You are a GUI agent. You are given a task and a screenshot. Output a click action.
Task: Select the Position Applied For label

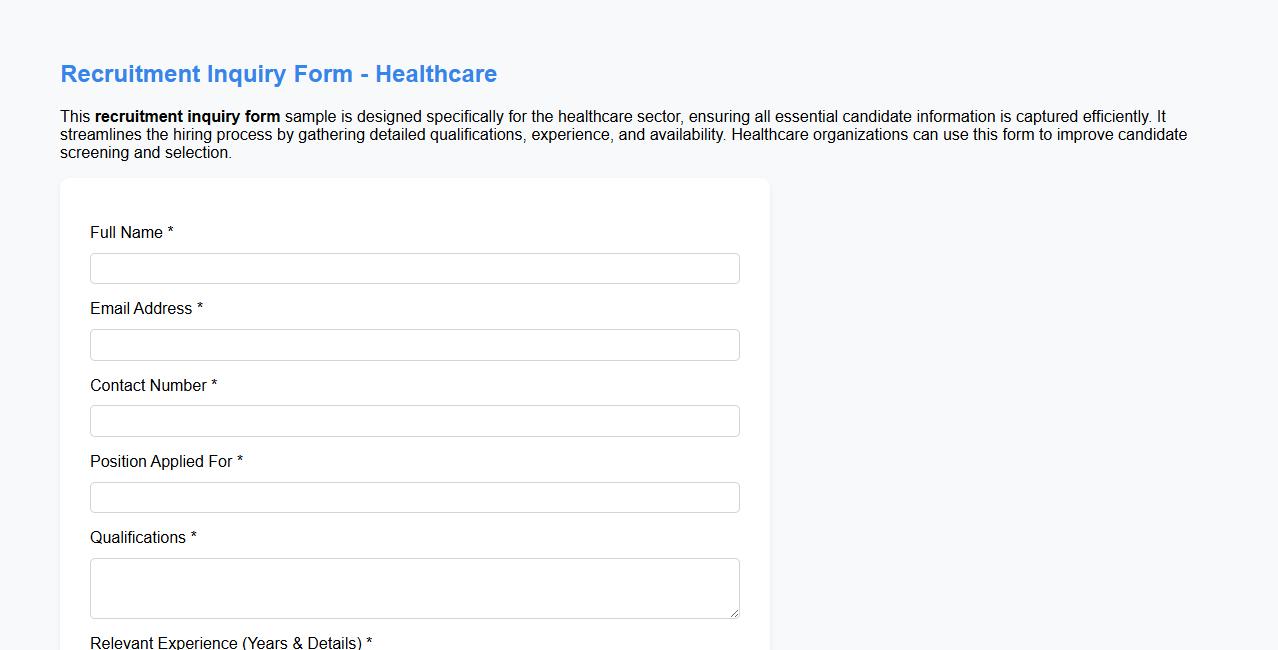[160, 461]
